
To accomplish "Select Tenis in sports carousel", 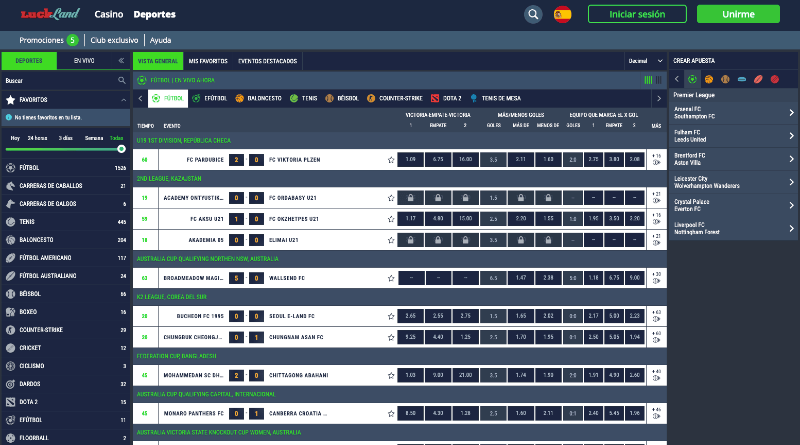I will point(304,98).
